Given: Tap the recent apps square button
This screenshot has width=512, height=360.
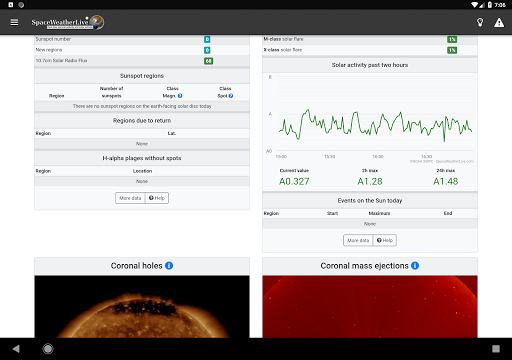Looking at the screenshot, I should pyautogui.click(x=496, y=349).
